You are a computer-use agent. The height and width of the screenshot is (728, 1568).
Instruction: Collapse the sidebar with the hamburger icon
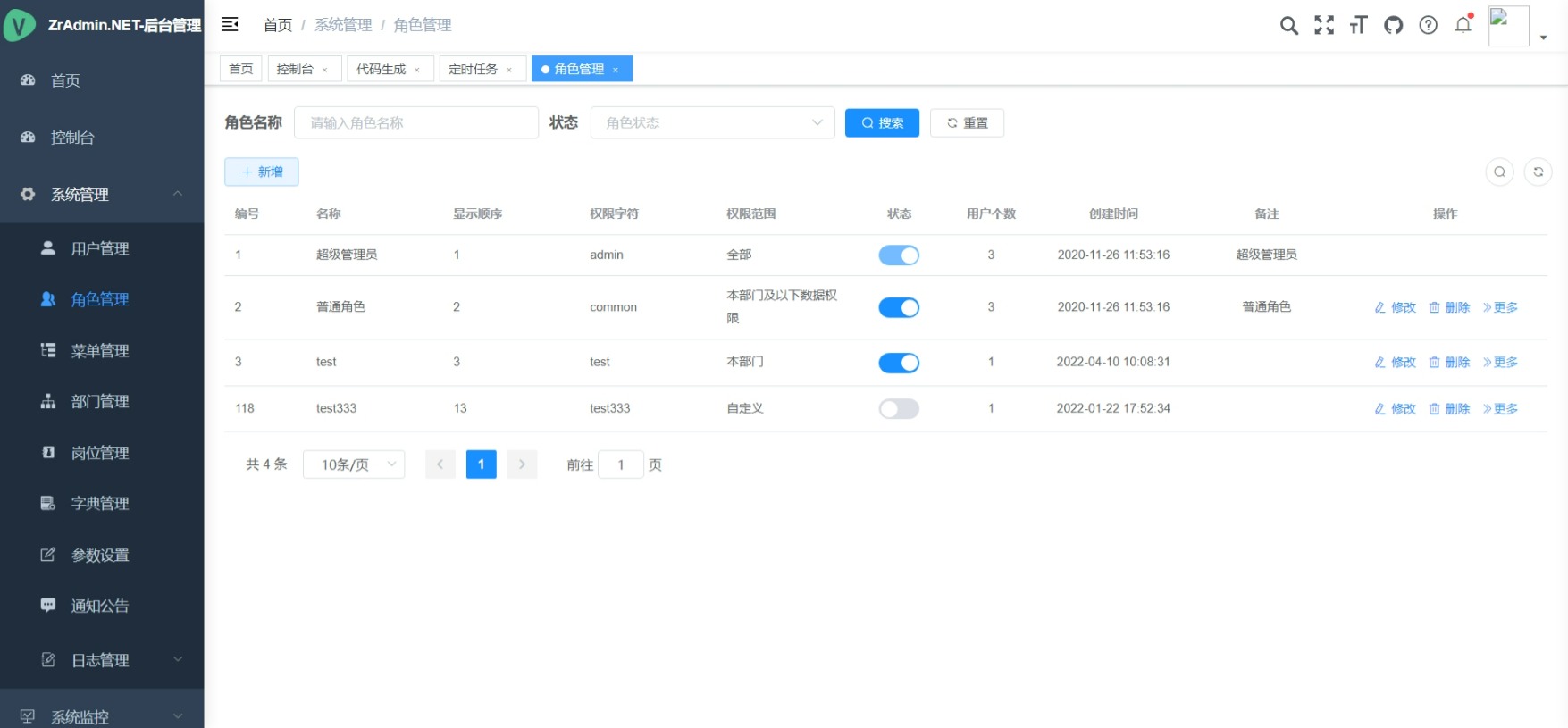[x=230, y=24]
